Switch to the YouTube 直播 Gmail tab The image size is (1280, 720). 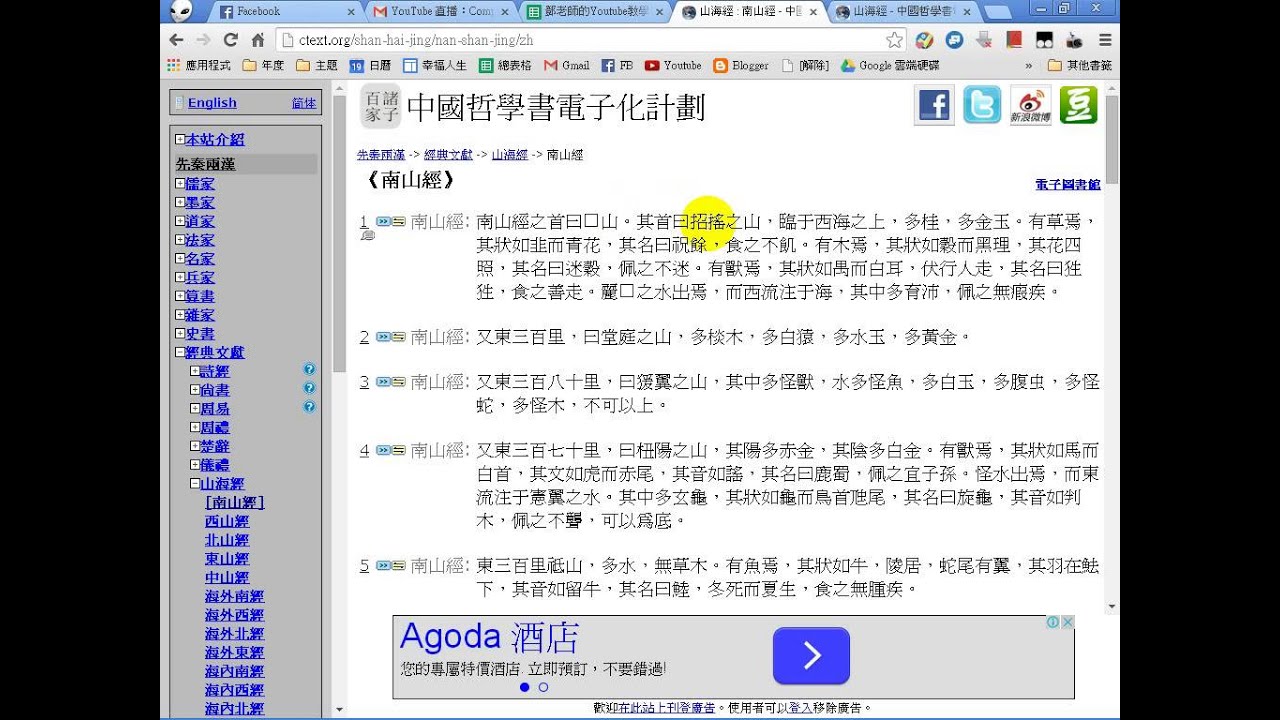[440, 12]
